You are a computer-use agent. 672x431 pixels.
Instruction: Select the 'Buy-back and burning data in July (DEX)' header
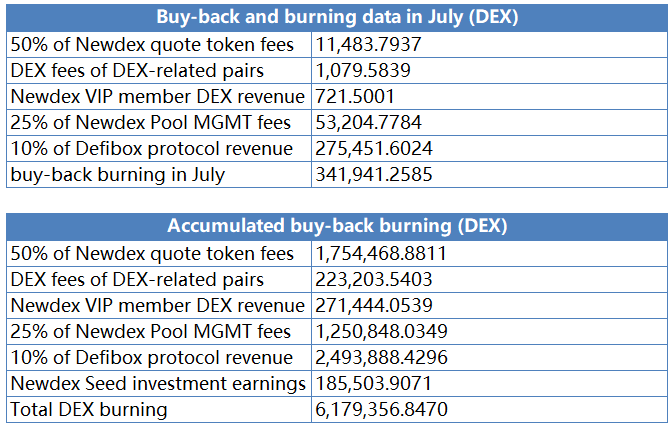(337, 17)
